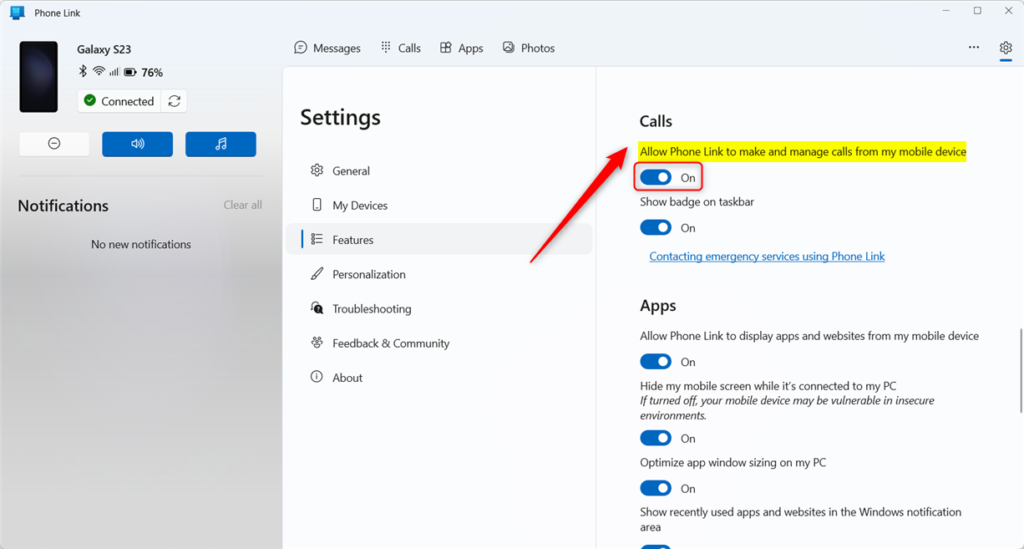The image size is (1024, 549).
Task: Click the Settings page title
Action: 340,118
